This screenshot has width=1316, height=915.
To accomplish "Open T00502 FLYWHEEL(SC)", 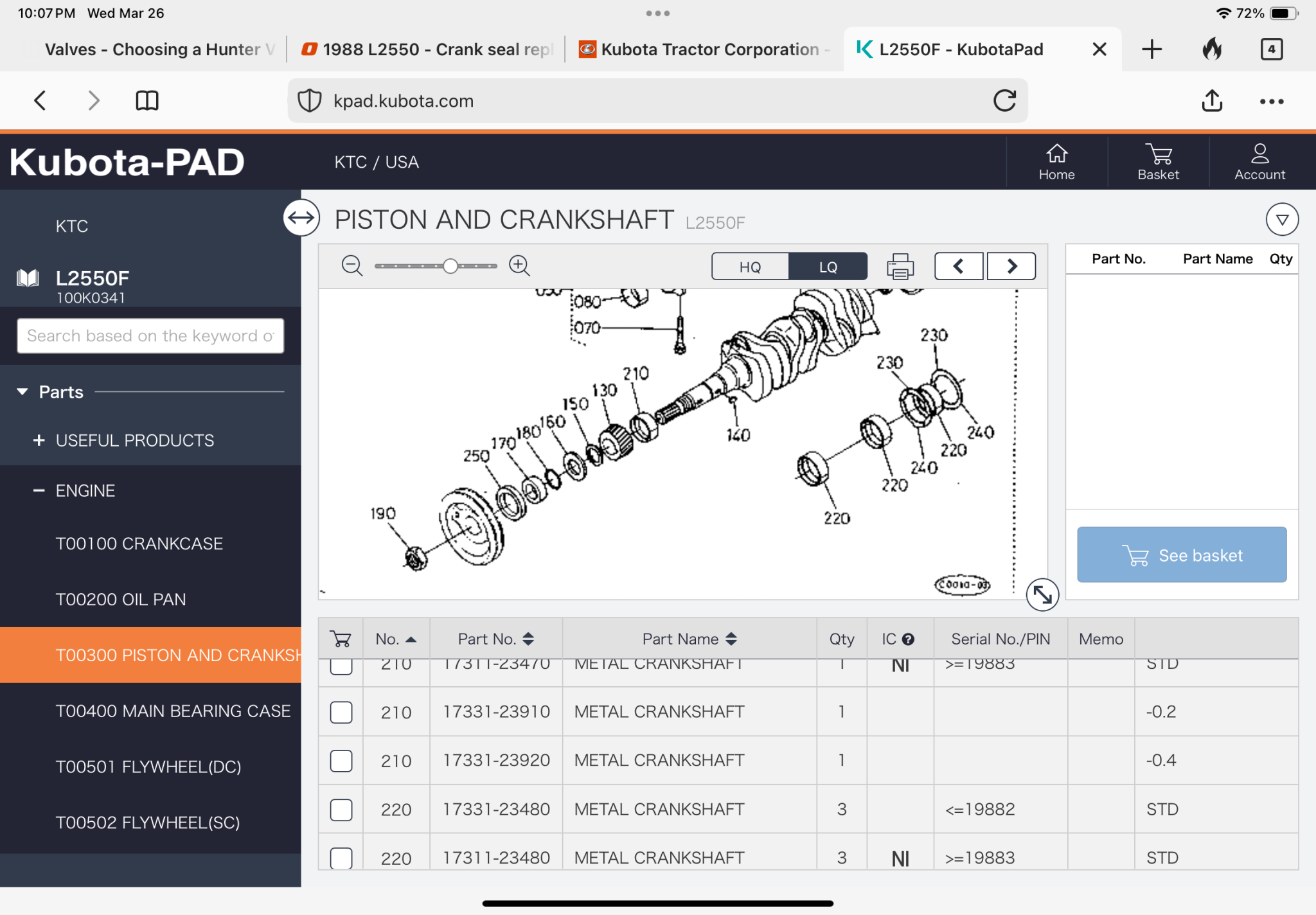I will click(148, 822).
